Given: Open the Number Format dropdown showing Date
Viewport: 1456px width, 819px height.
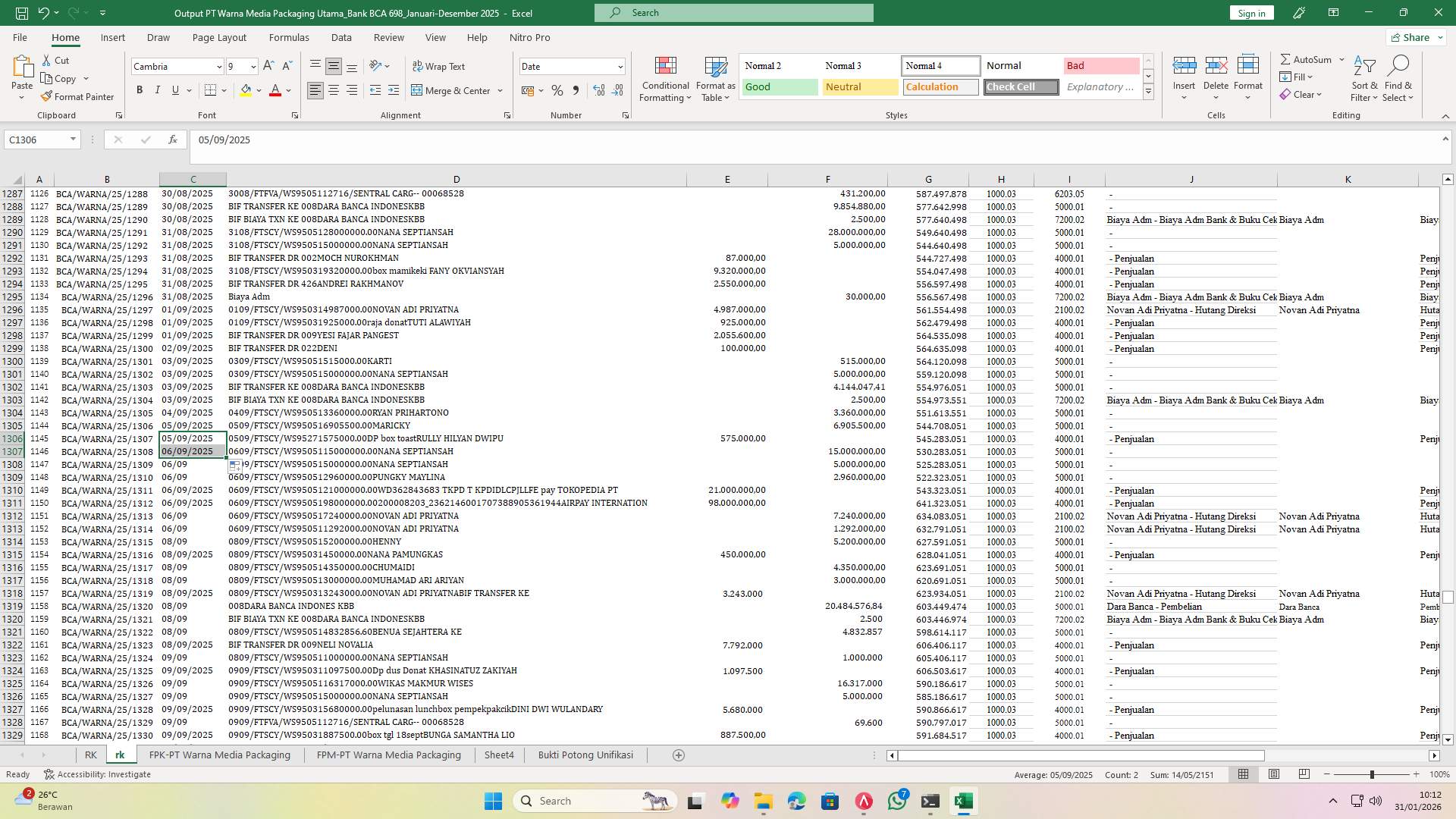Looking at the screenshot, I should [572, 66].
